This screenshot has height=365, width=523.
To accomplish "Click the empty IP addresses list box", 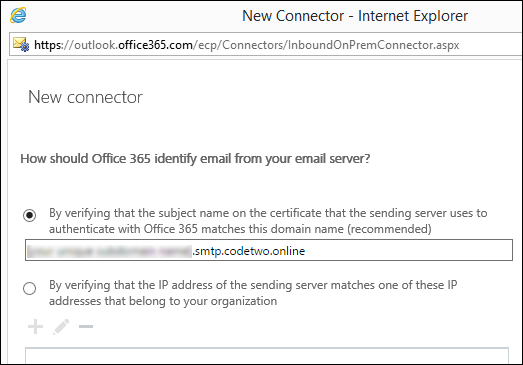I will point(267,356).
